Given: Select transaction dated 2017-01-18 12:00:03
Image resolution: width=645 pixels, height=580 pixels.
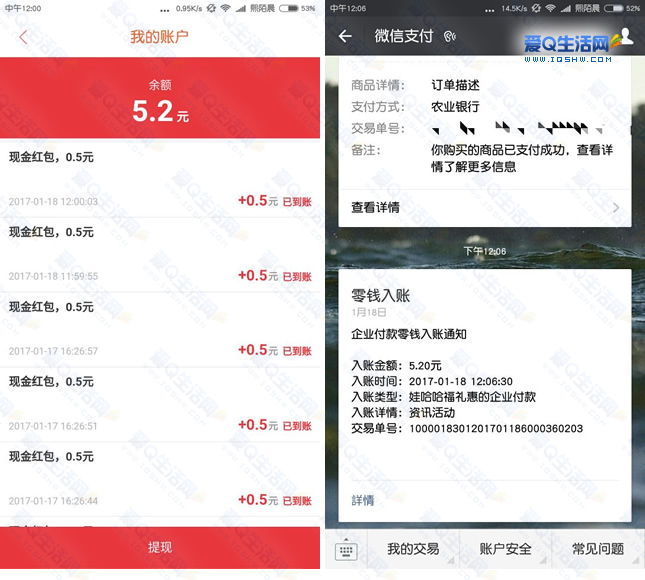Looking at the screenshot, I should click(x=160, y=179).
